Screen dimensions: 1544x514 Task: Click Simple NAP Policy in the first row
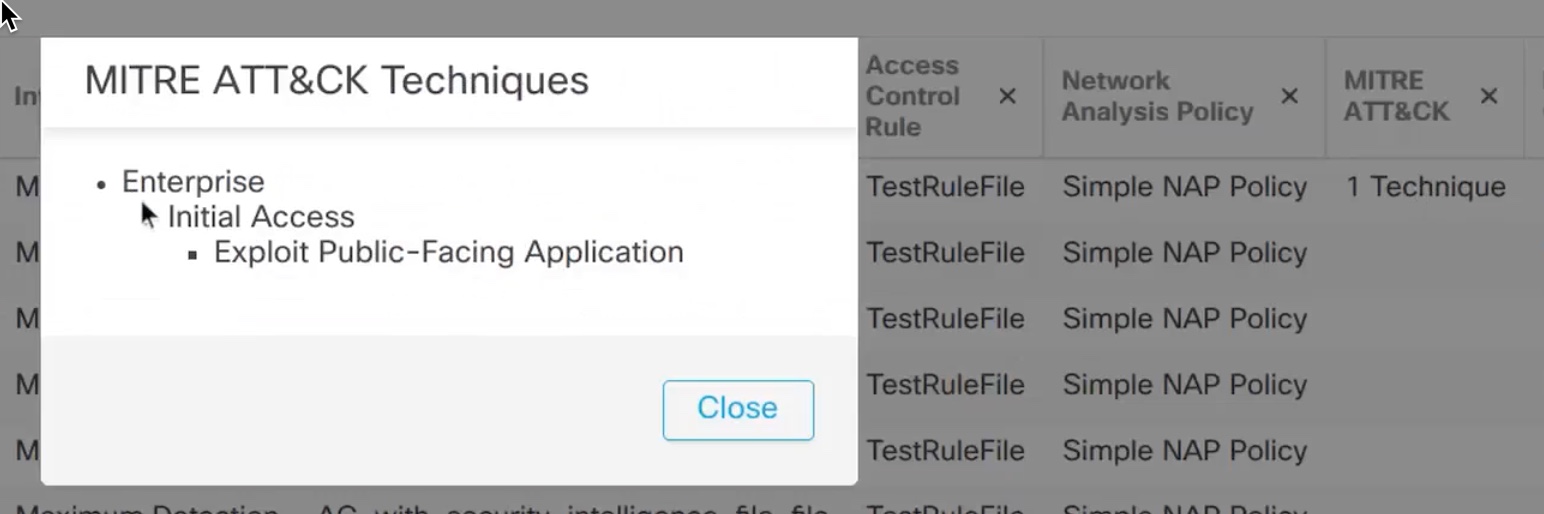[x=1184, y=187]
